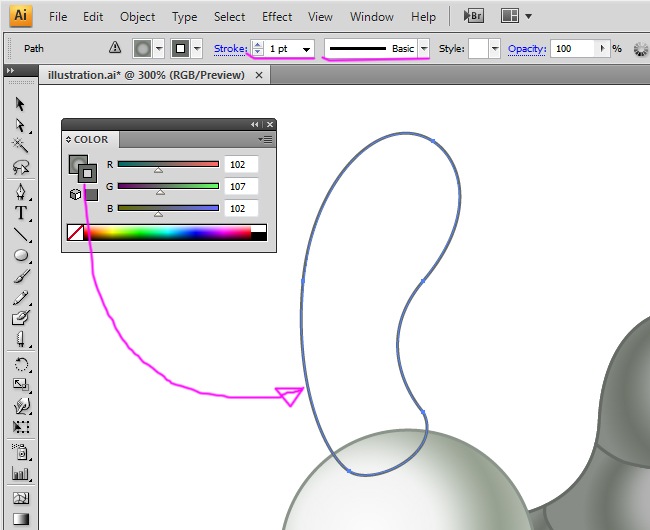Click the G value field 107

pyautogui.click(x=241, y=186)
